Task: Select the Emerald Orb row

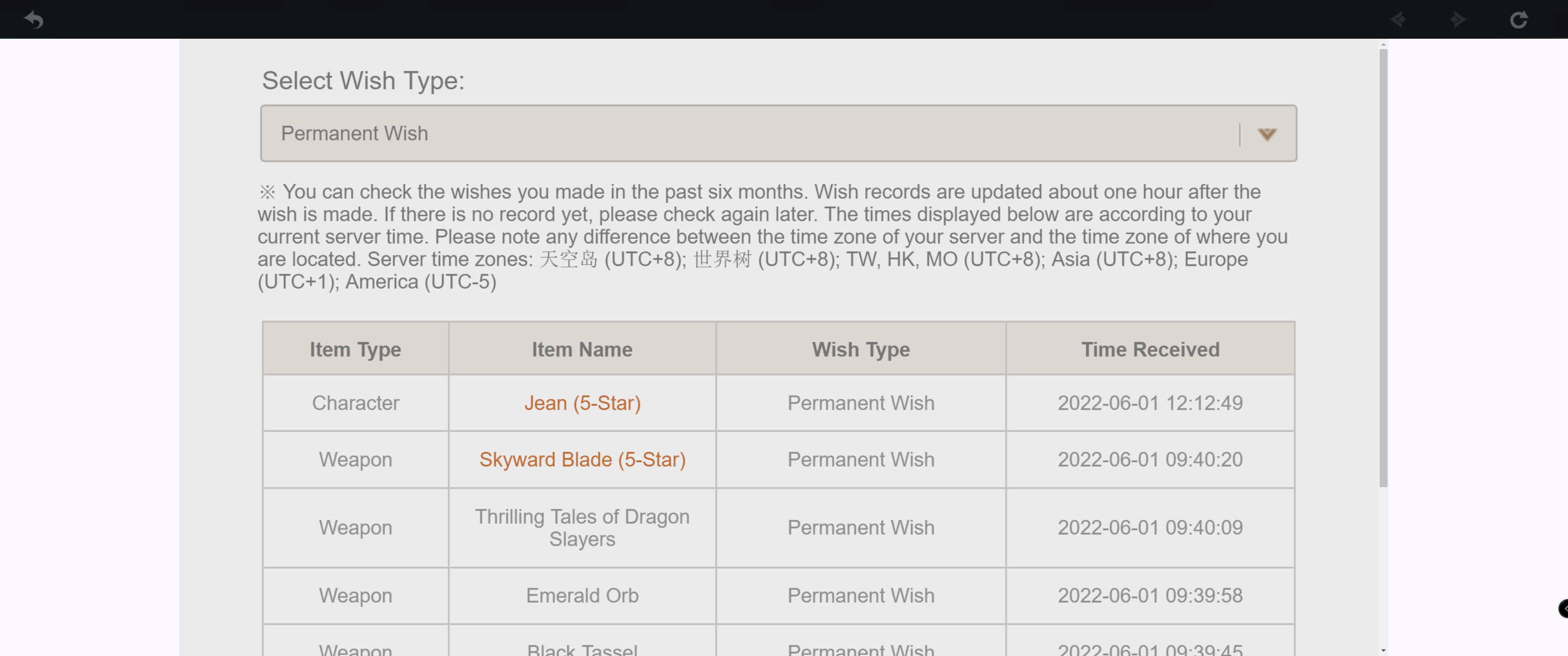Action: [779, 595]
